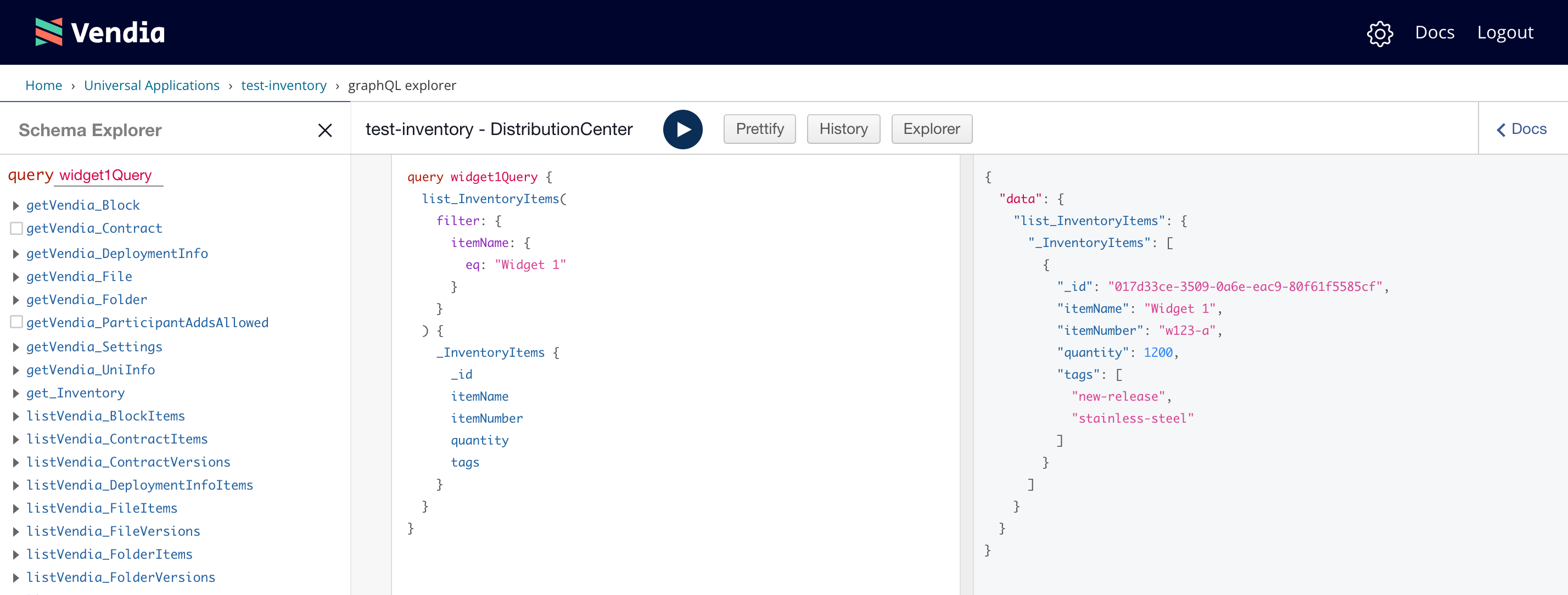Expand the listVendia_FileItems node

coord(16,509)
